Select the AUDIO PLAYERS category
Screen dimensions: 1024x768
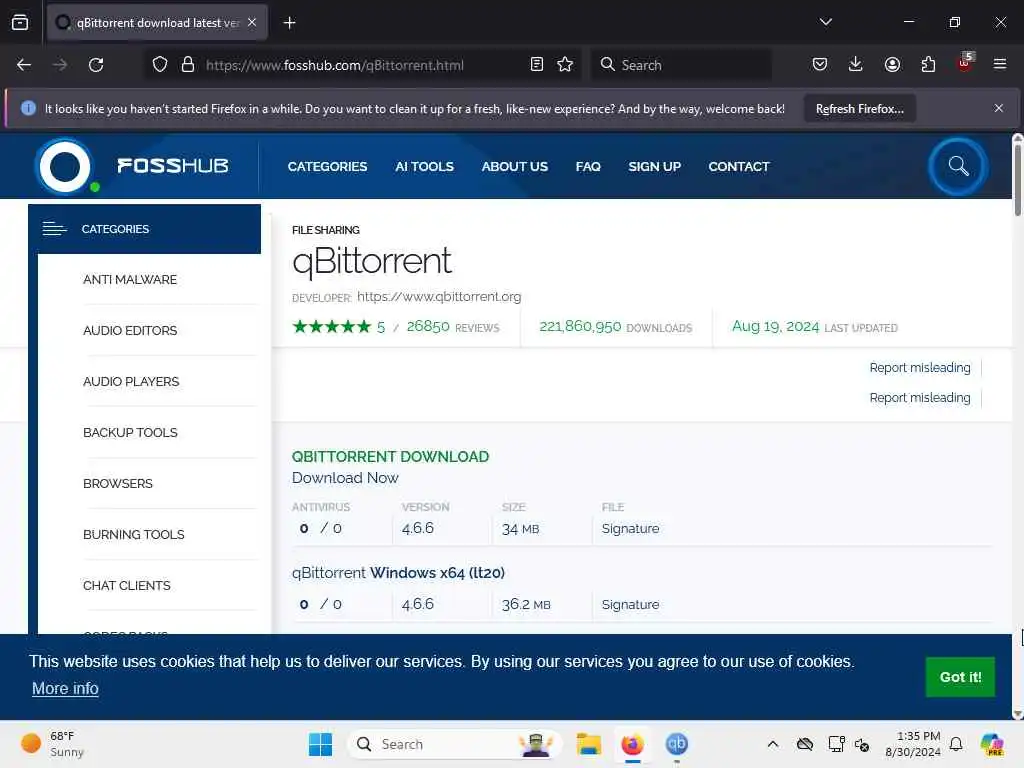(131, 381)
